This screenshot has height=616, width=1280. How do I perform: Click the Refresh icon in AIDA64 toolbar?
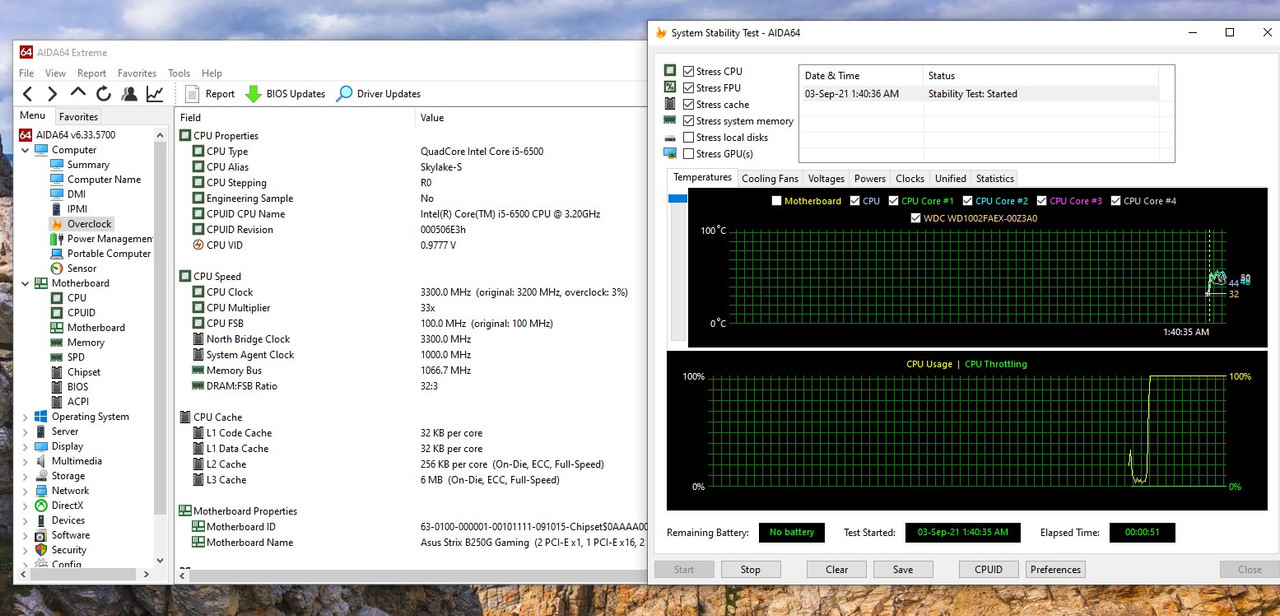104,94
